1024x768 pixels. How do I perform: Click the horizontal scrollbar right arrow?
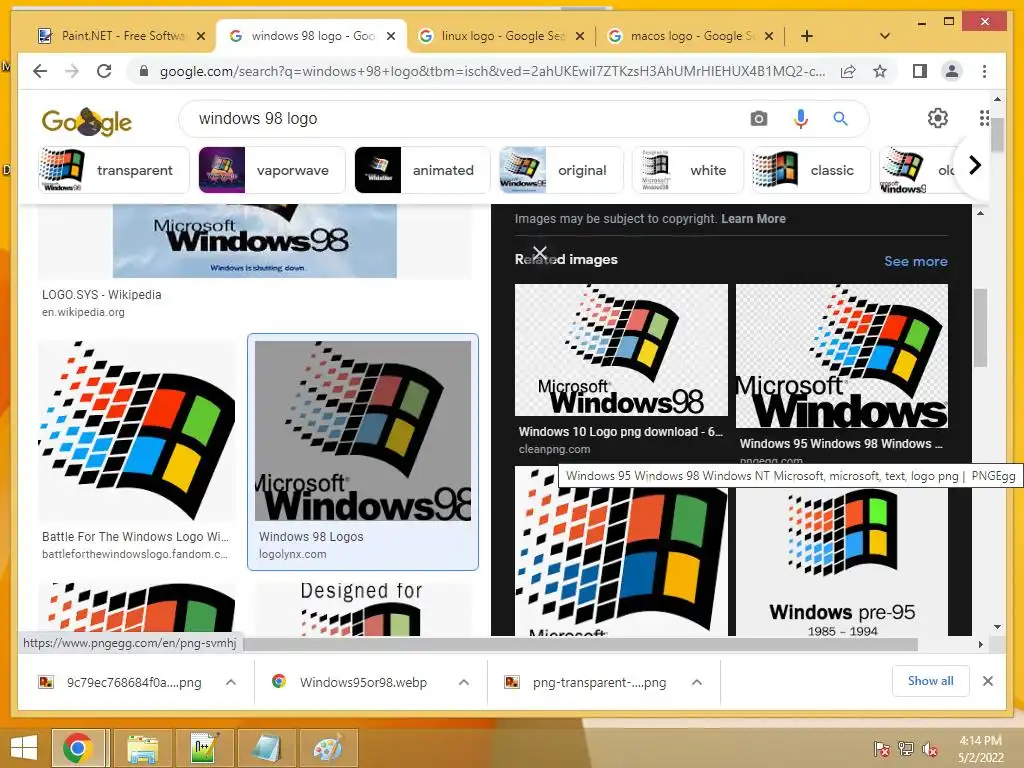tap(980, 645)
